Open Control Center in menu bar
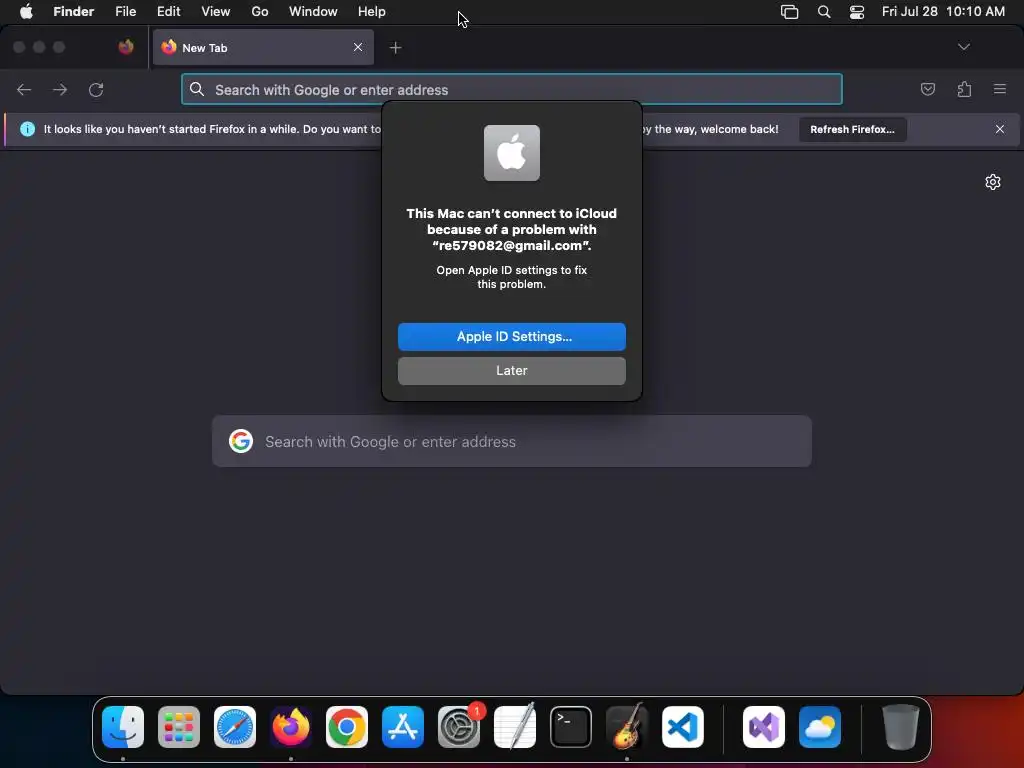 click(857, 12)
